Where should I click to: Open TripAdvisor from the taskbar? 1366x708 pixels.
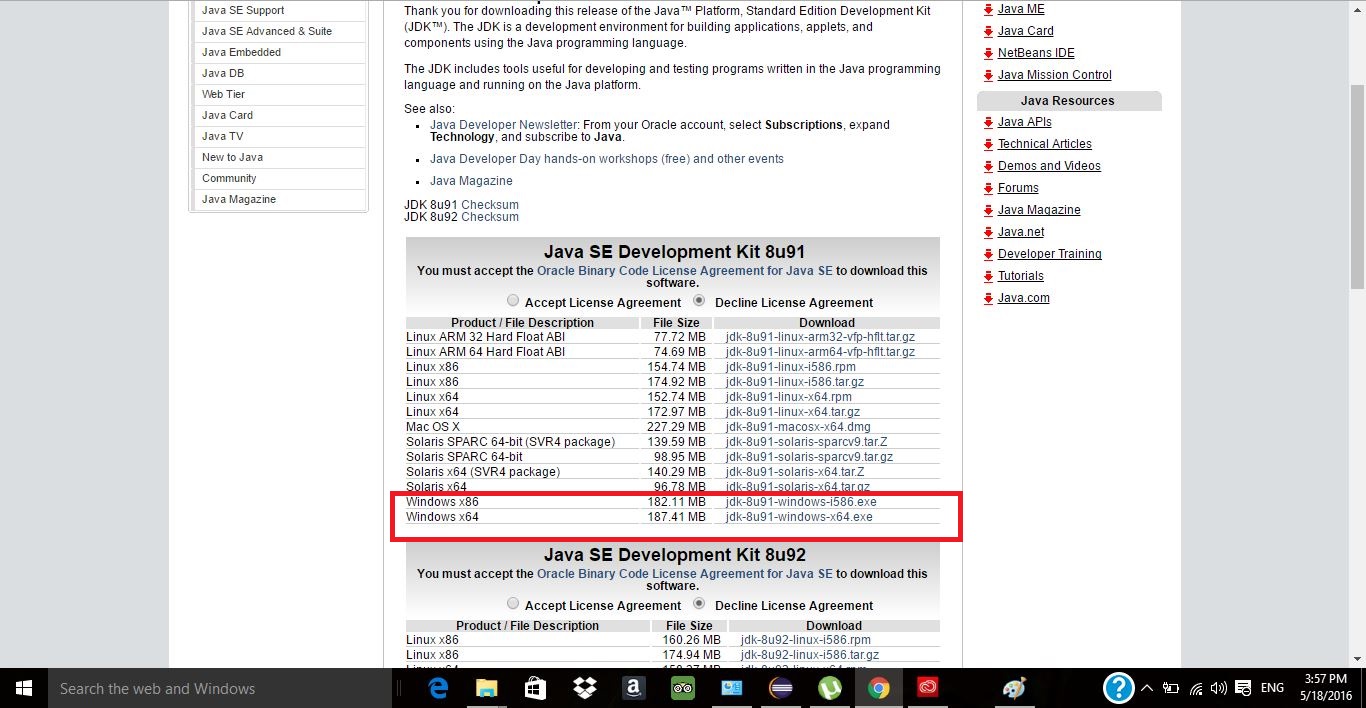[x=682, y=688]
